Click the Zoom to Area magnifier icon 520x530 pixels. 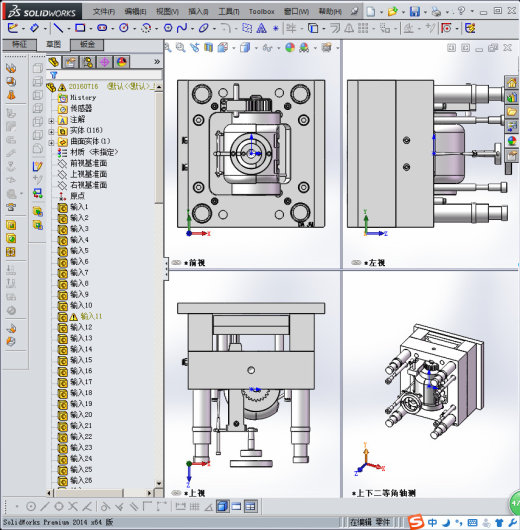pyautogui.click(x=180, y=48)
